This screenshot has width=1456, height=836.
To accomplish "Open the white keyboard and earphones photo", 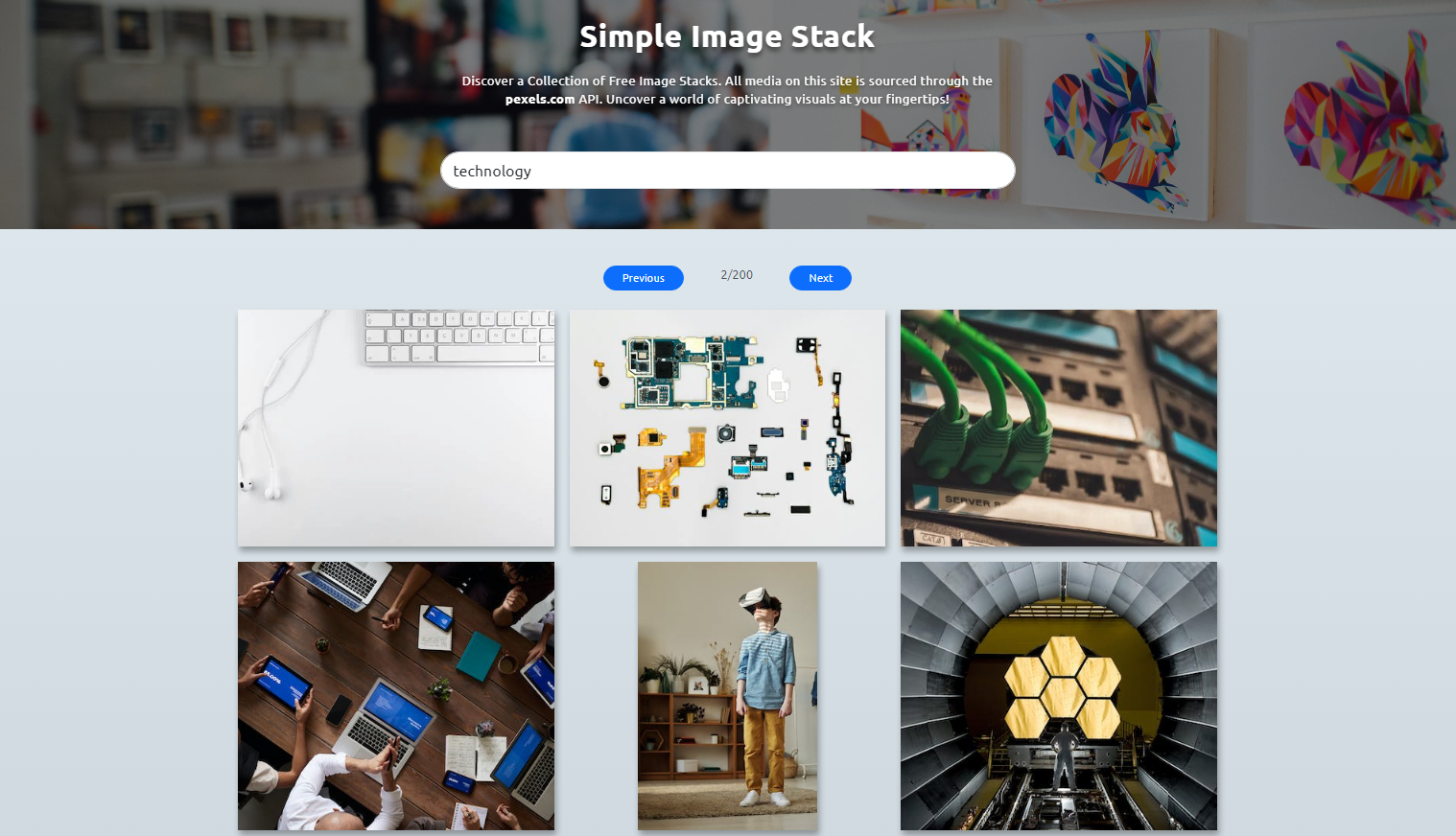I will coord(396,428).
